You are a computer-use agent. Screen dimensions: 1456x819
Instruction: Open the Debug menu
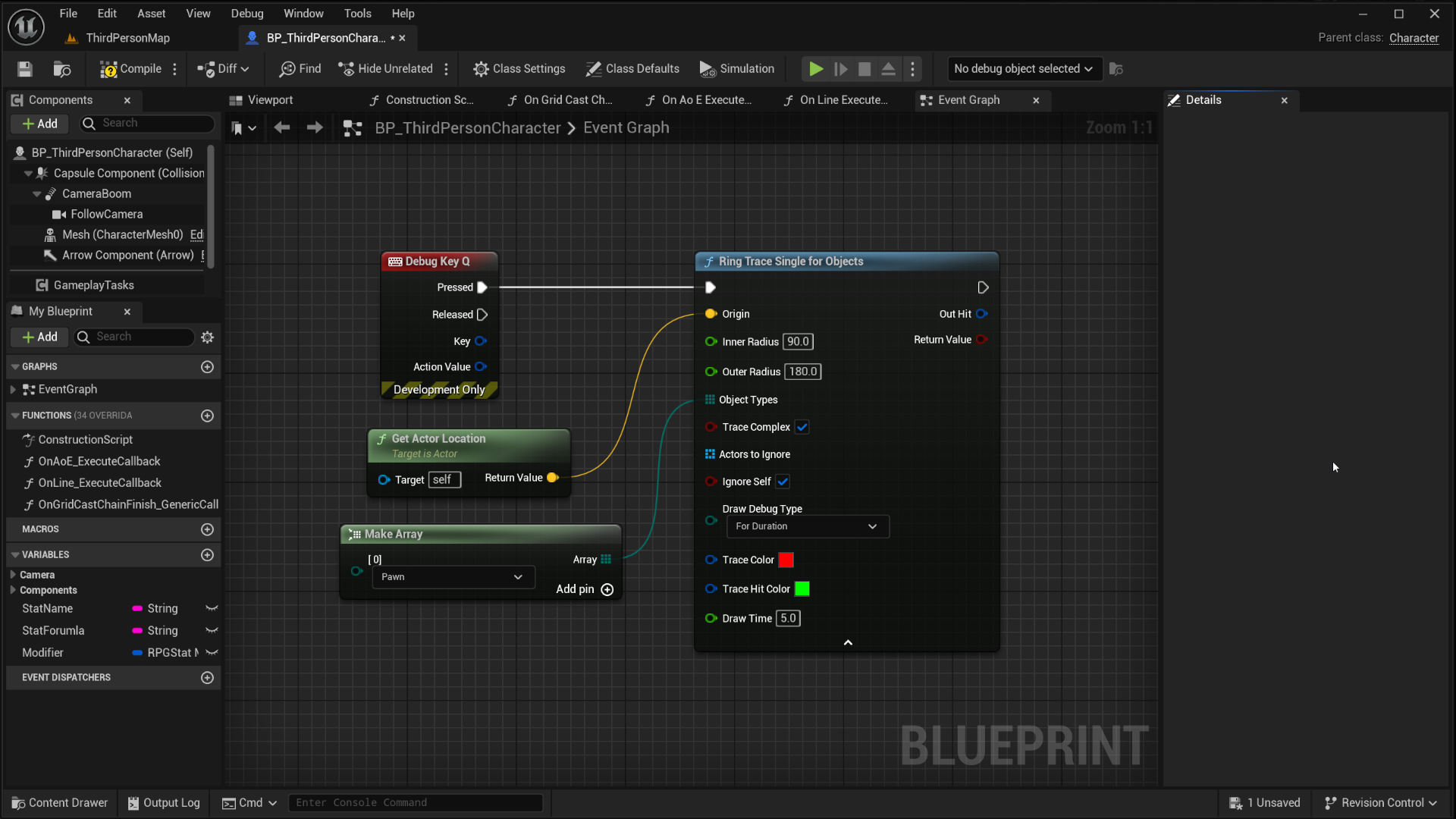click(x=247, y=14)
